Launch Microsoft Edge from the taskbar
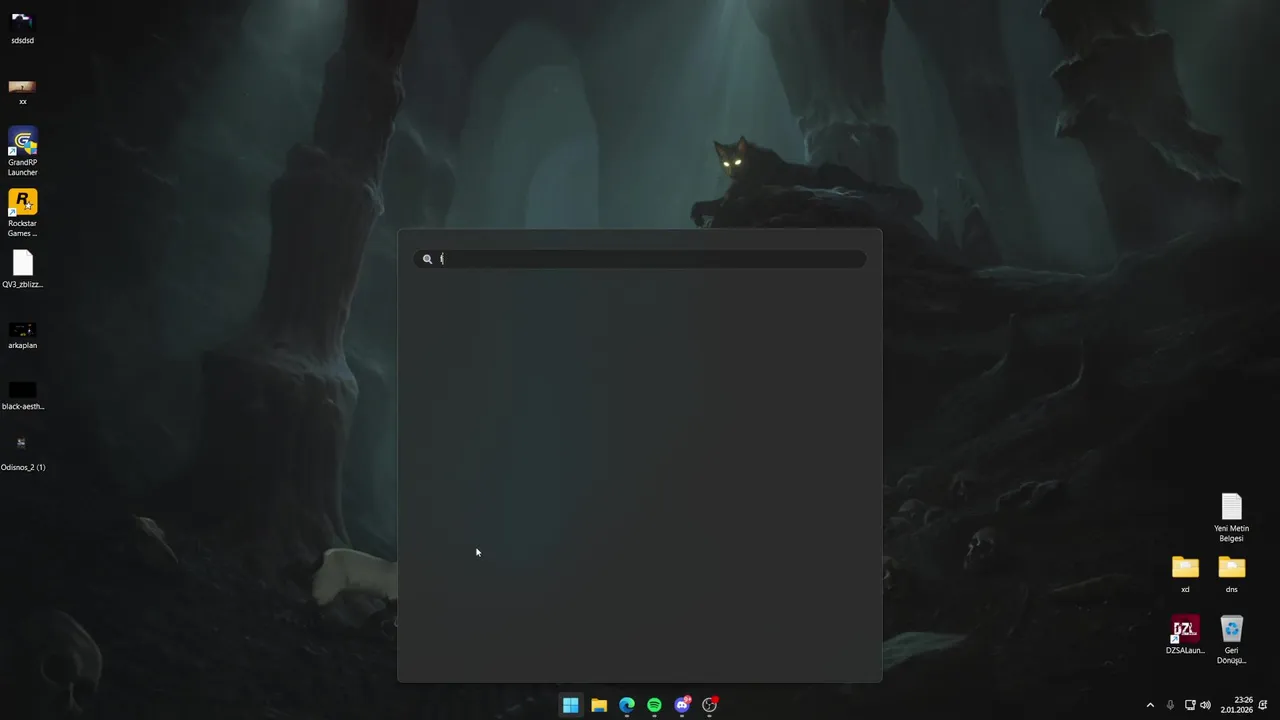This screenshot has height=720, width=1280. tap(627, 705)
